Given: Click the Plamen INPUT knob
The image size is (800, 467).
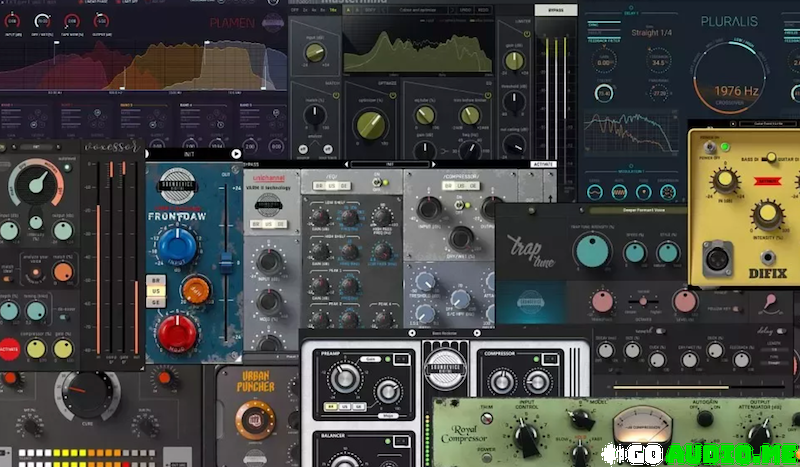Looking at the screenshot, I should [x=12, y=21].
